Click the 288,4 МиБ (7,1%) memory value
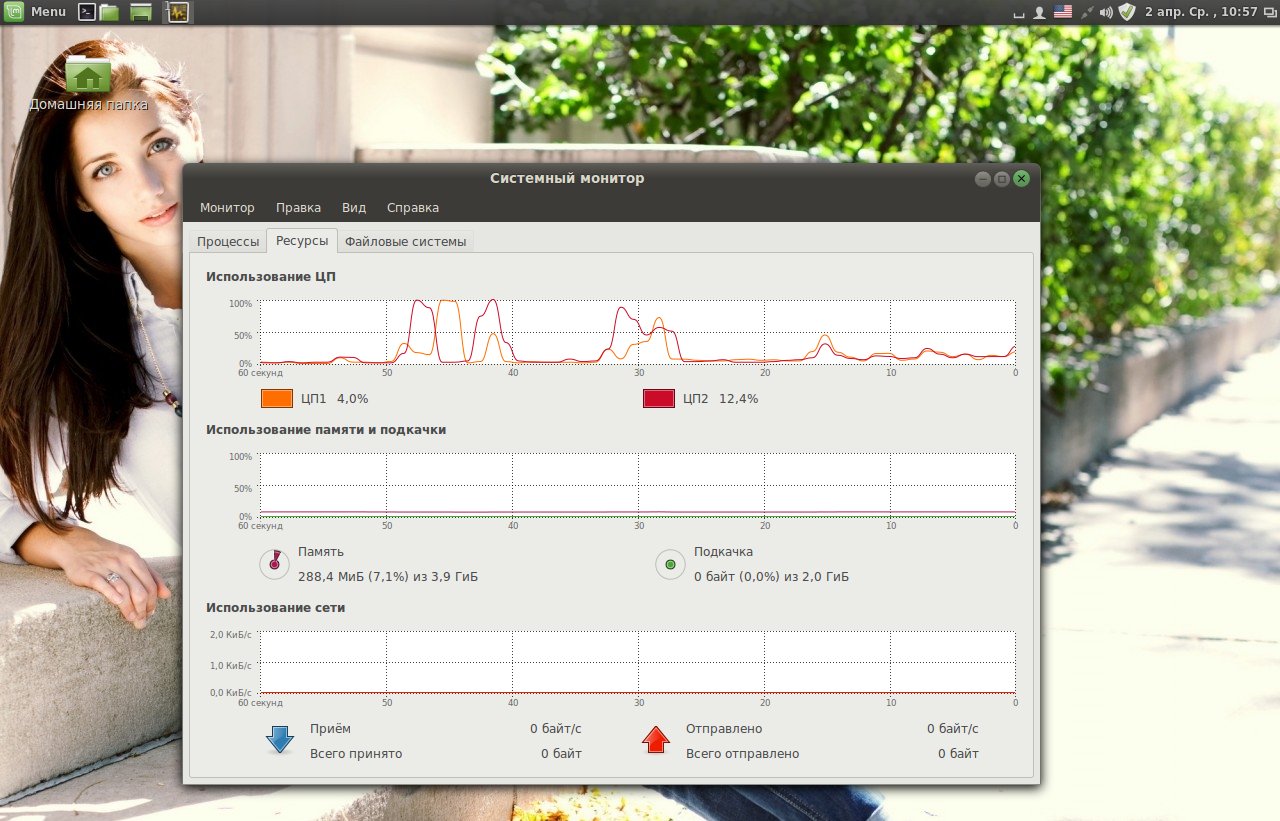This screenshot has height=821, width=1280. (387, 577)
